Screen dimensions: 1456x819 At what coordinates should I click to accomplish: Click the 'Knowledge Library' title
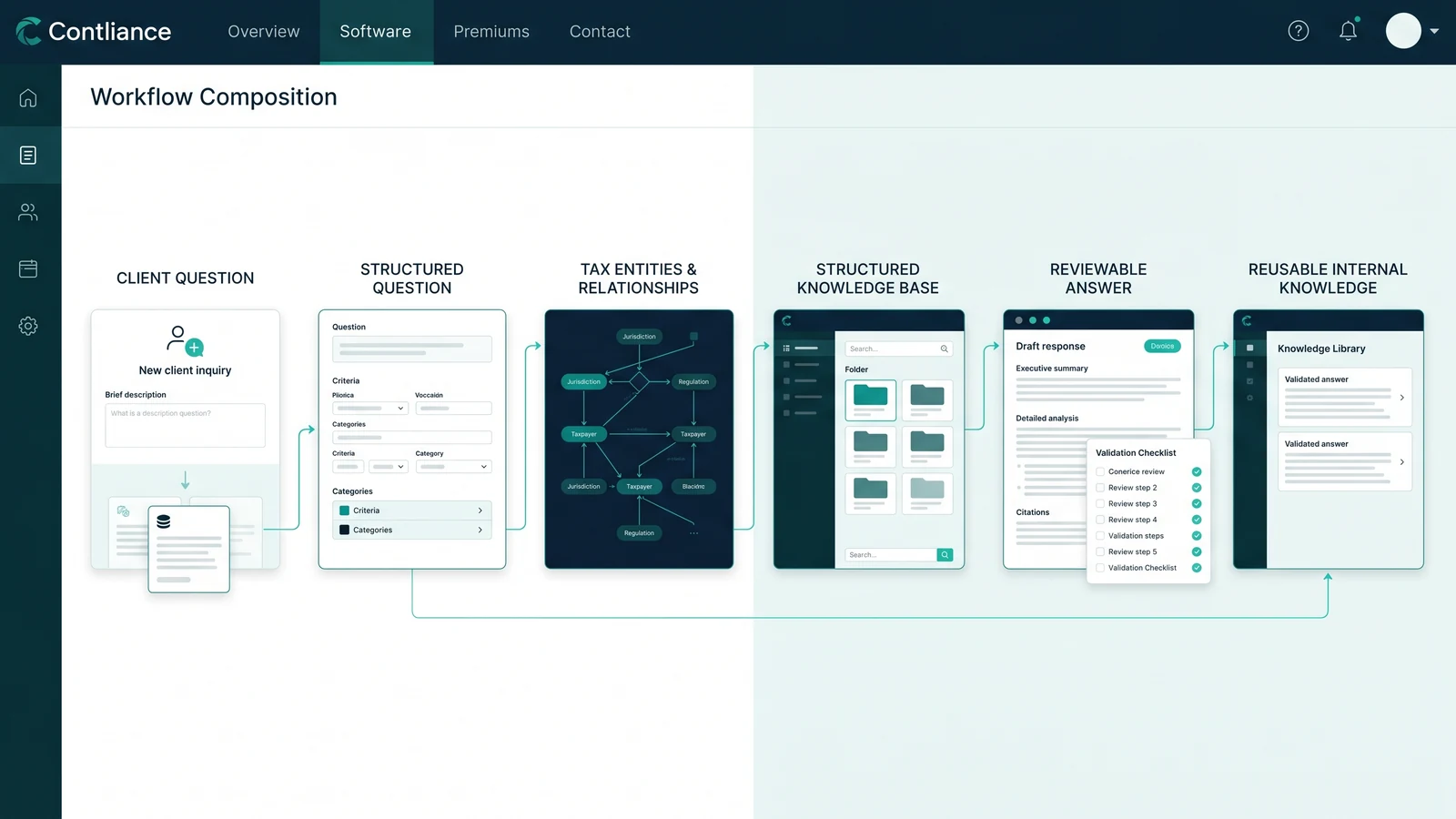pos(1321,349)
